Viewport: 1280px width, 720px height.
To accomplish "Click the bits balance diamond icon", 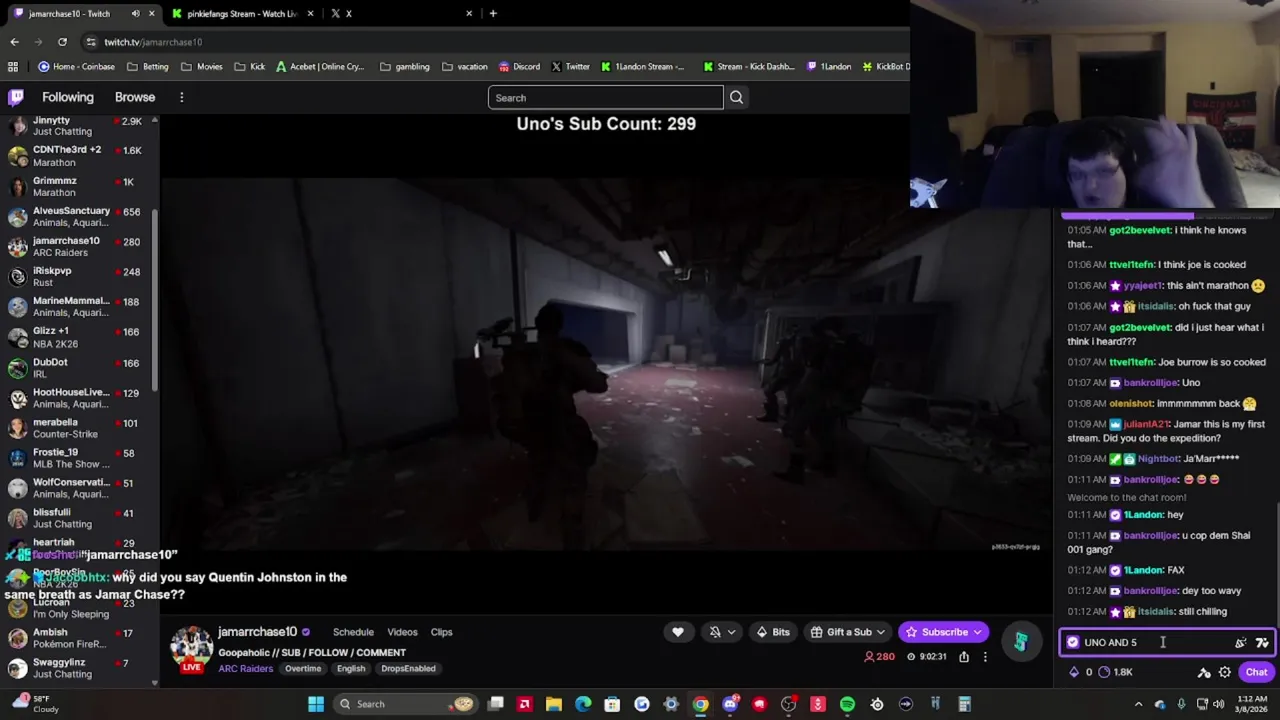I will [1074, 672].
